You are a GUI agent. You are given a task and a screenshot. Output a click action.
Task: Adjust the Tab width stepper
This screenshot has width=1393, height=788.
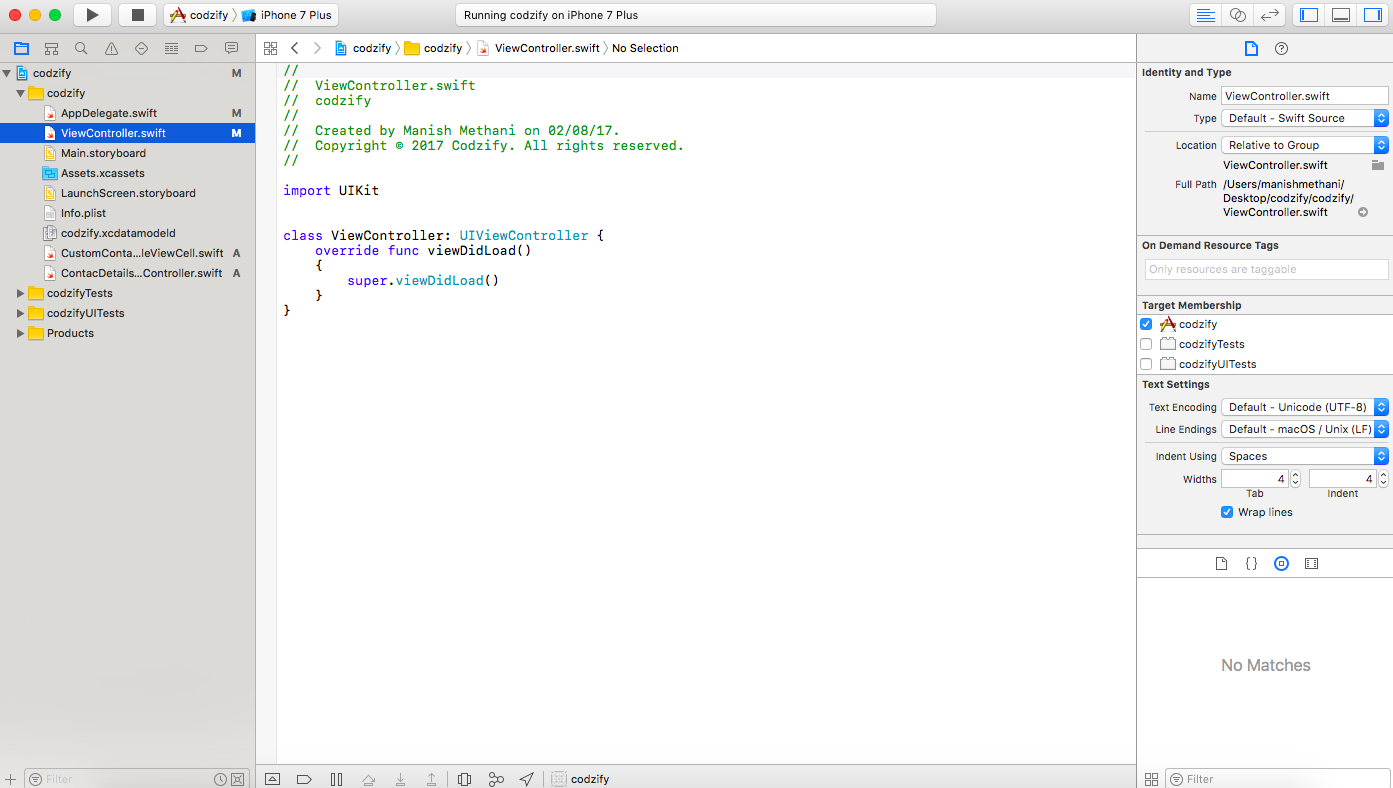1296,479
